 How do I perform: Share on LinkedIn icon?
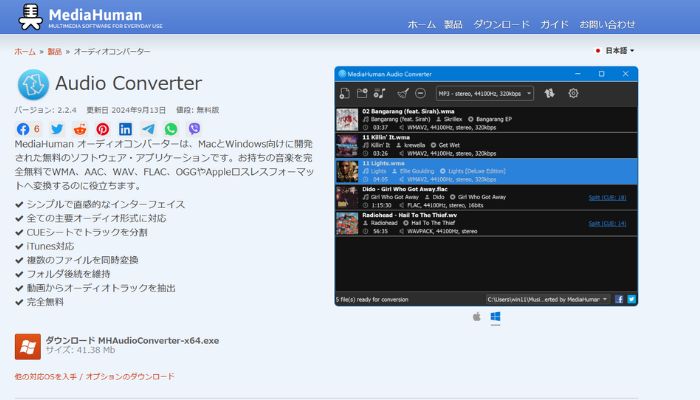tap(125, 129)
